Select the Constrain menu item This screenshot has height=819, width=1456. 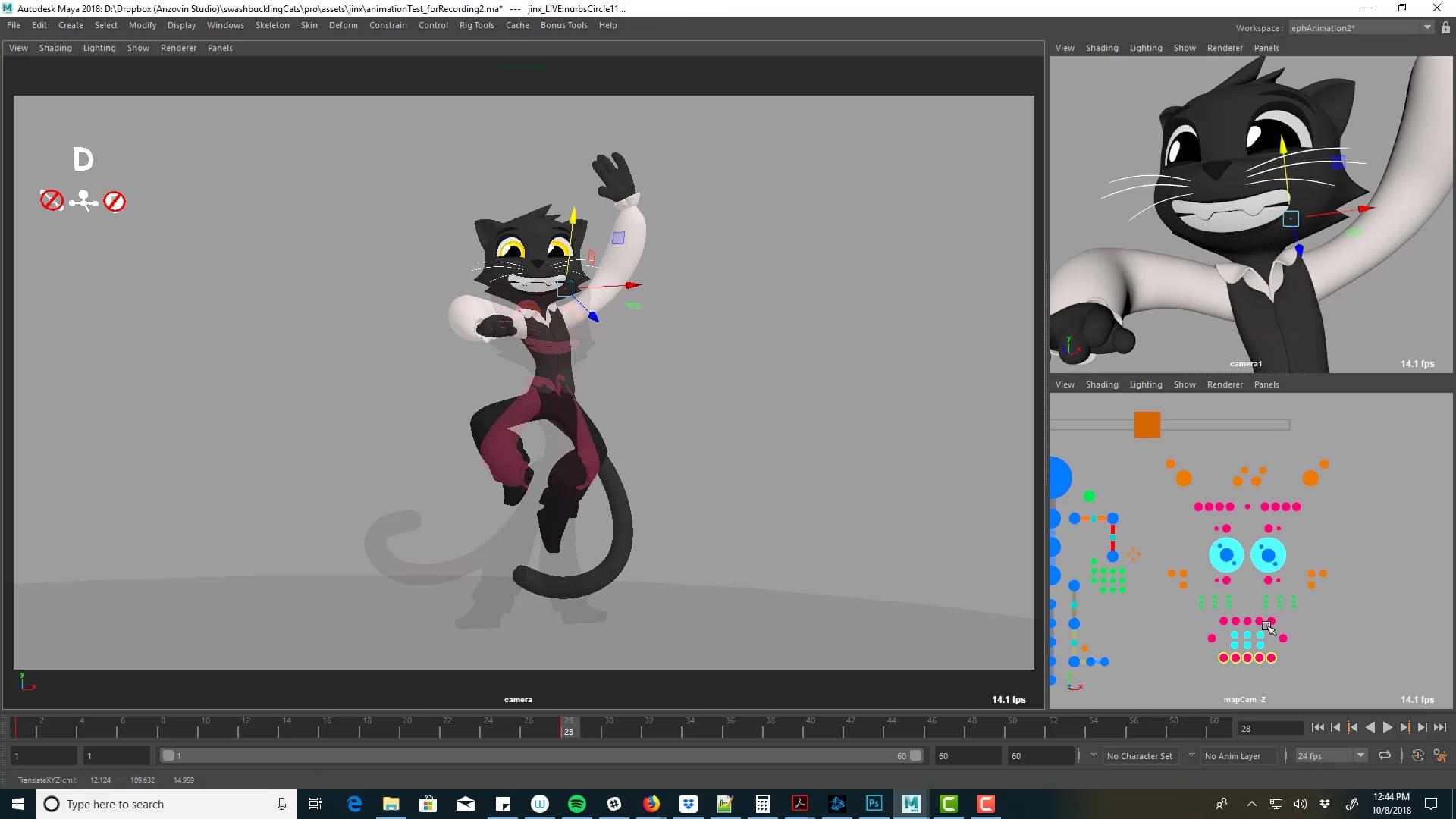point(388,25)
